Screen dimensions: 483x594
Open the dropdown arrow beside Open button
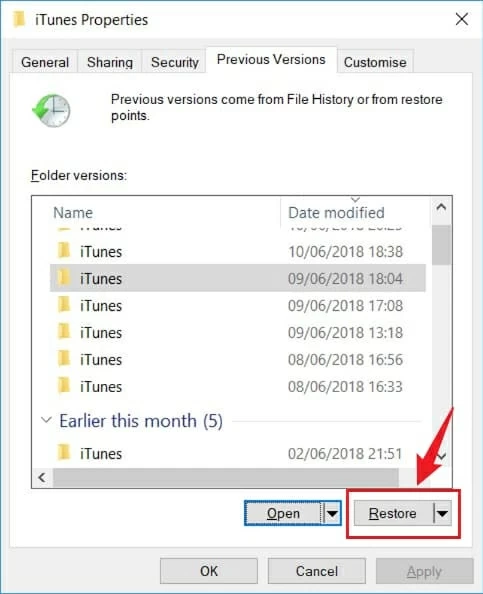tap(332, 513)
